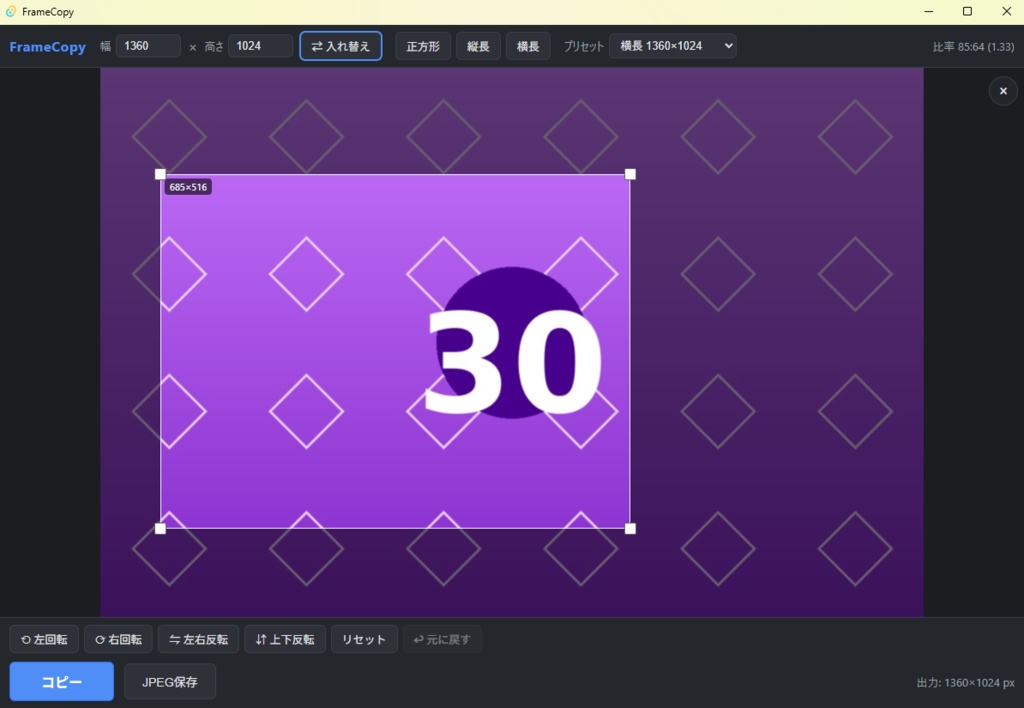Open the プリセット preset dropdown
This screenshot has width=1024, height=708.
(673, 46)
